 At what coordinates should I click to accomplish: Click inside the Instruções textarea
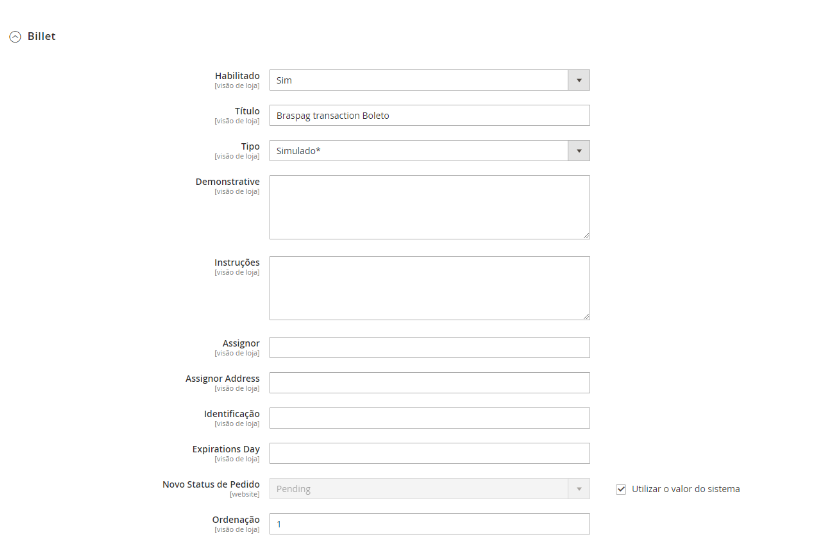[x=429, y=288]
